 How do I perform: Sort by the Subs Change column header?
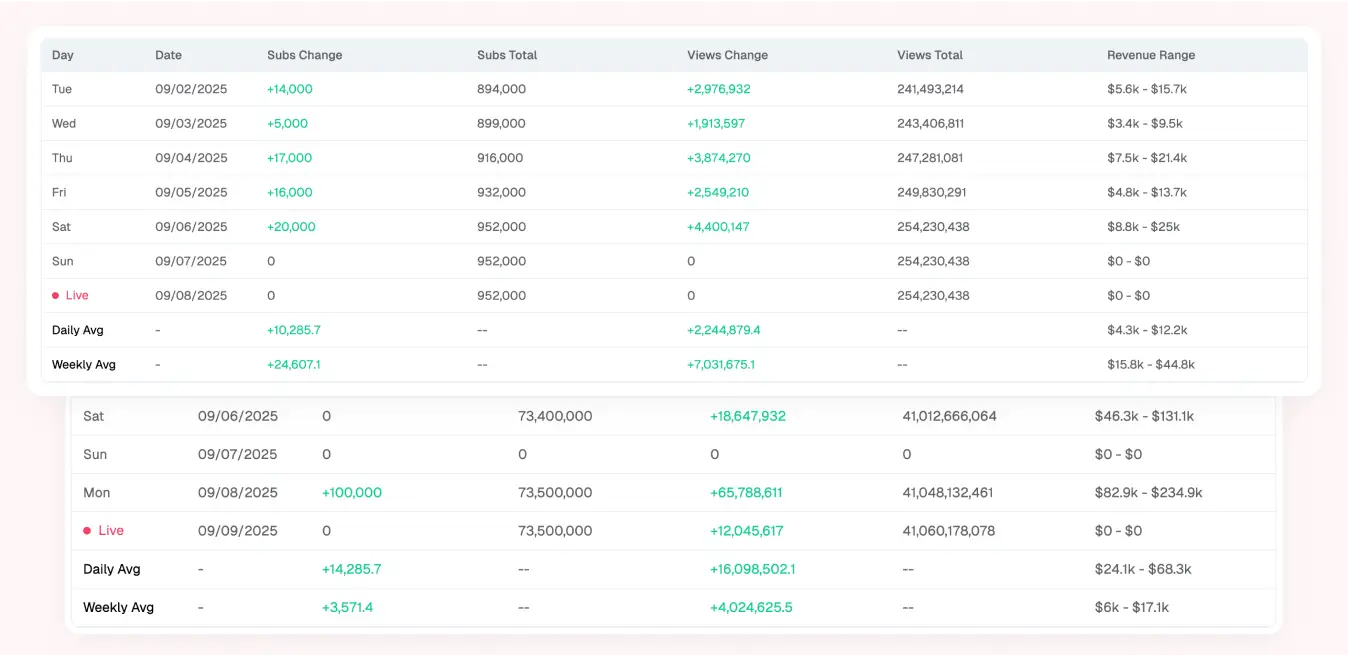(304, 55)
